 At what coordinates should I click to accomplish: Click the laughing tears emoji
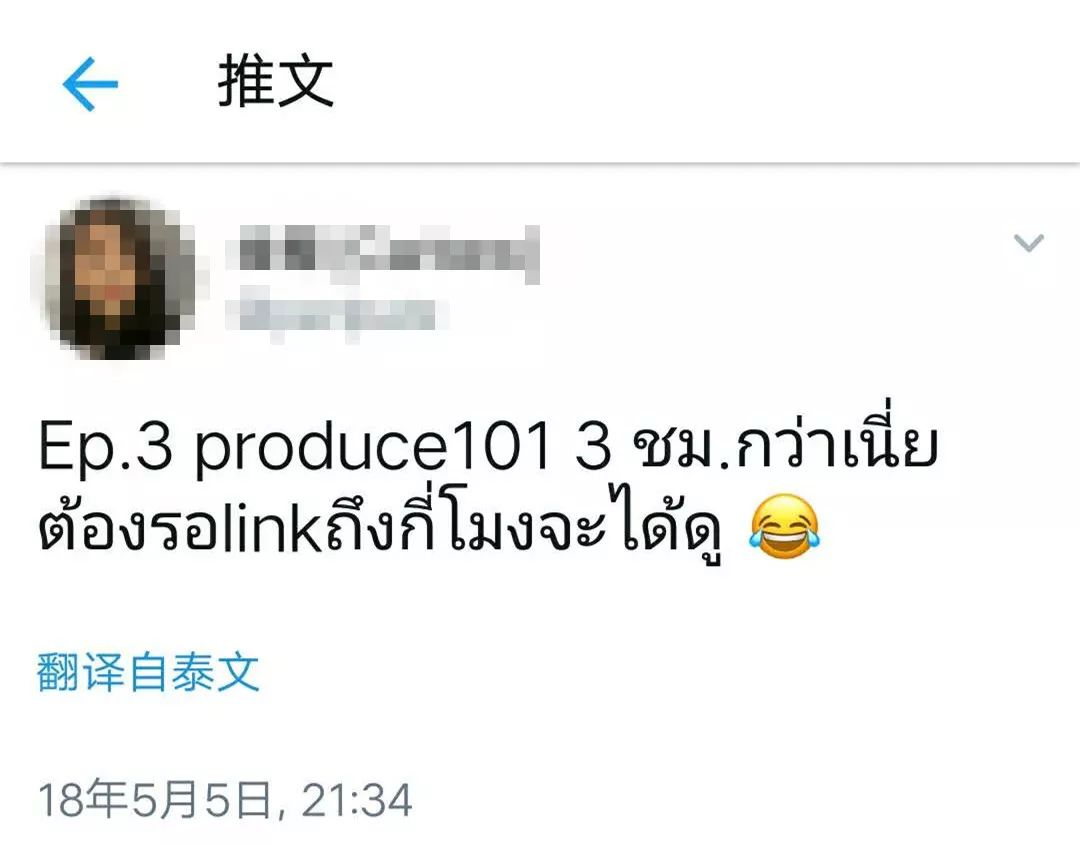point(785,526)
